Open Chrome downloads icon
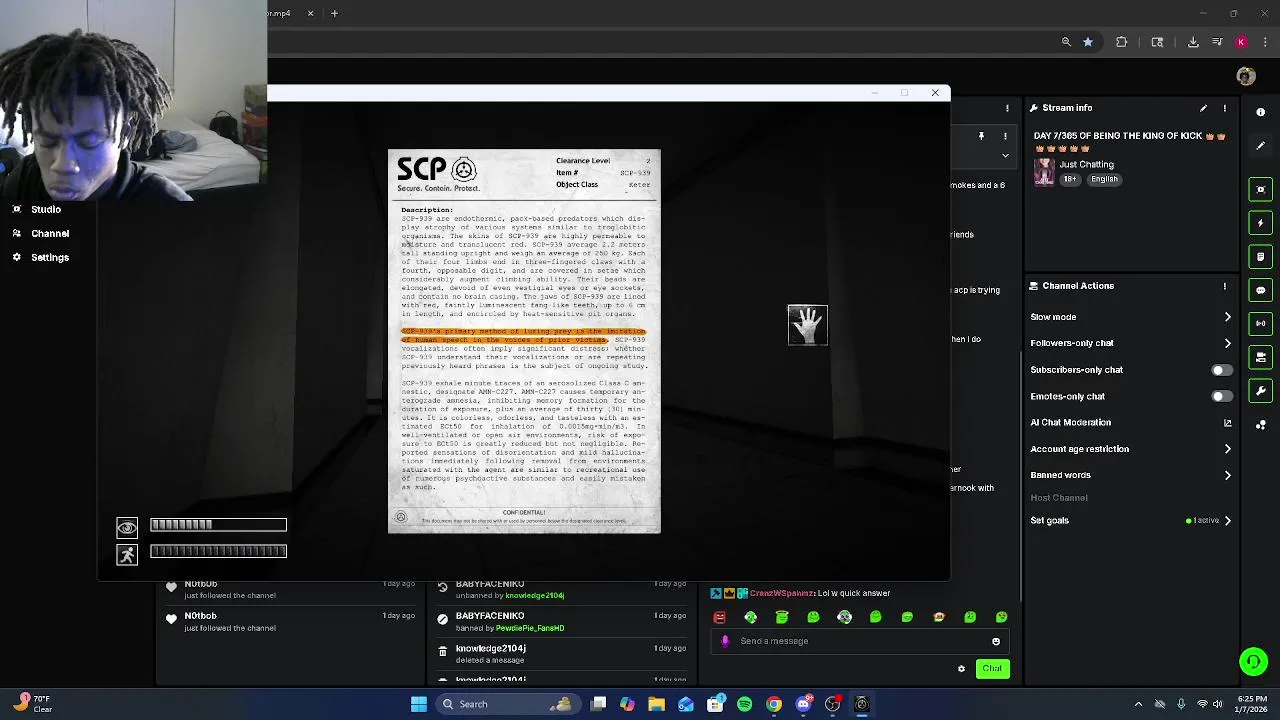Screen dimensions: 1280x720 tap(1193, 42)
